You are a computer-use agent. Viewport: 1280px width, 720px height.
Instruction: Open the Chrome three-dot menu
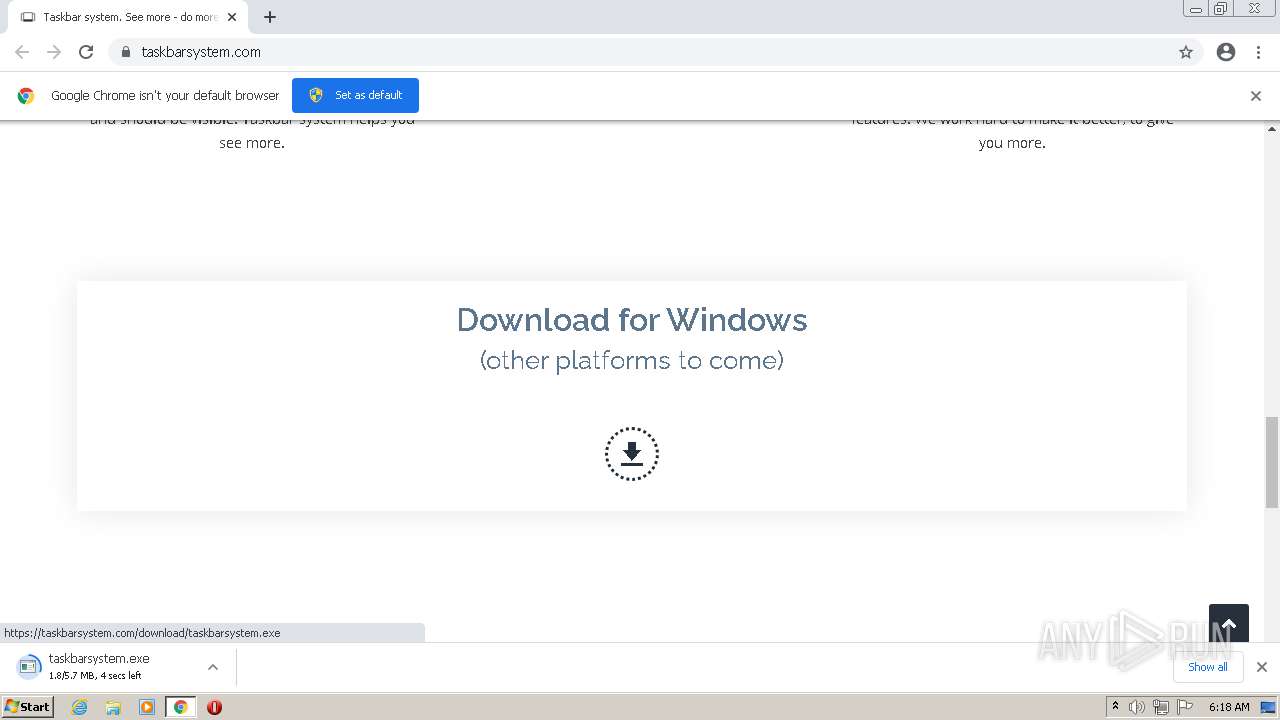point(1259,52)
